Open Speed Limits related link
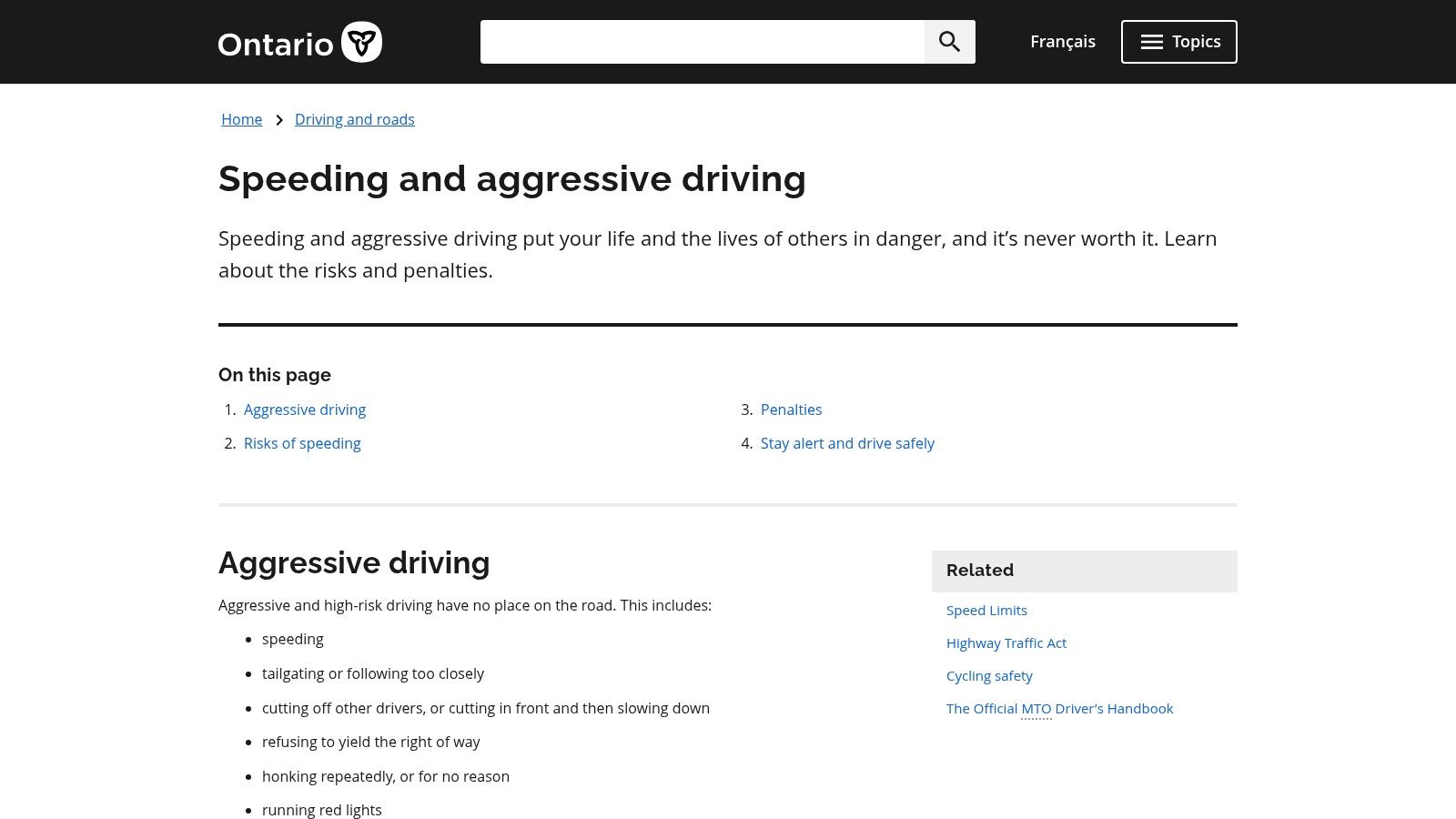Screen dimensions: 1456x819 (986, 610)
